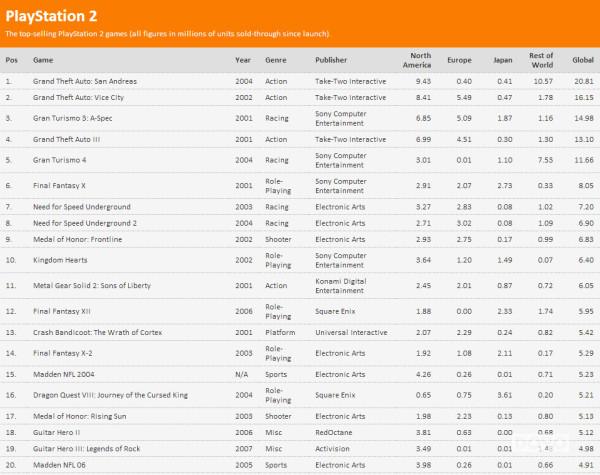Click Rest of World value 10.57
The width and height of the screenshot is (600, 475).
tap(543, 81)
